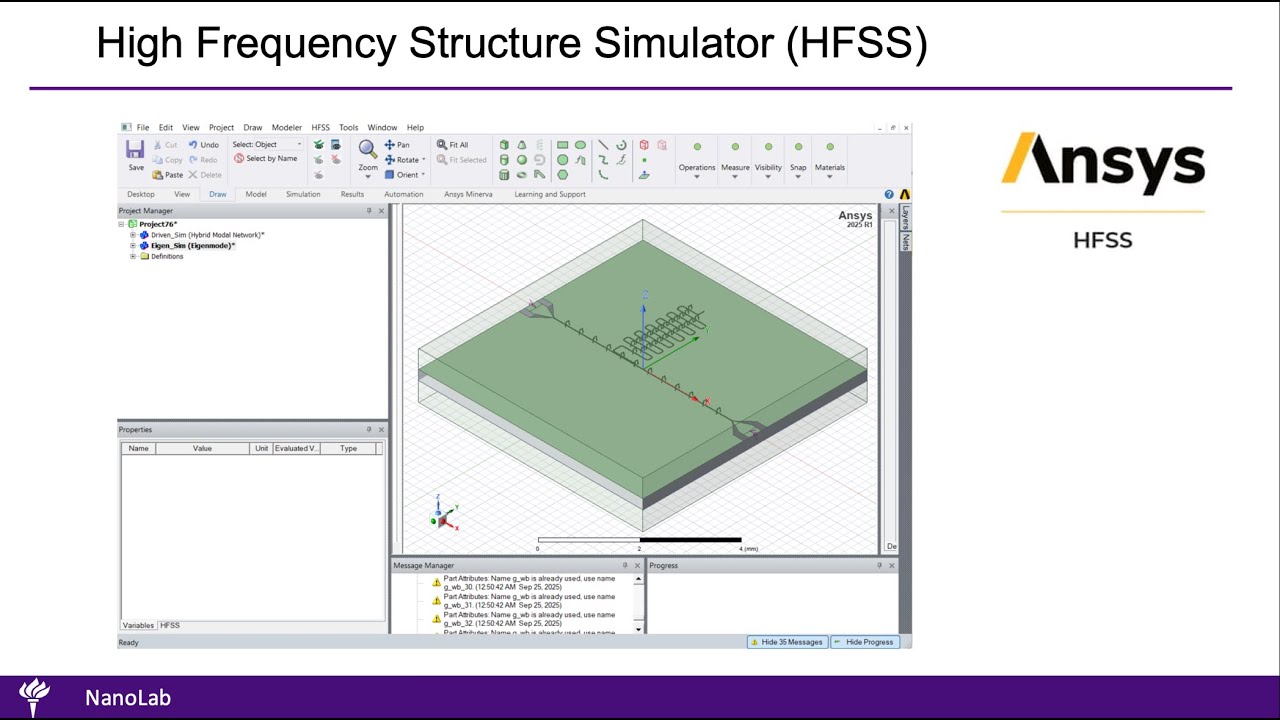Open the Nets side tab
Image resolution: width=1280 pixels, height=720 pixels.
pyautogui.click(x=904, y=242)
